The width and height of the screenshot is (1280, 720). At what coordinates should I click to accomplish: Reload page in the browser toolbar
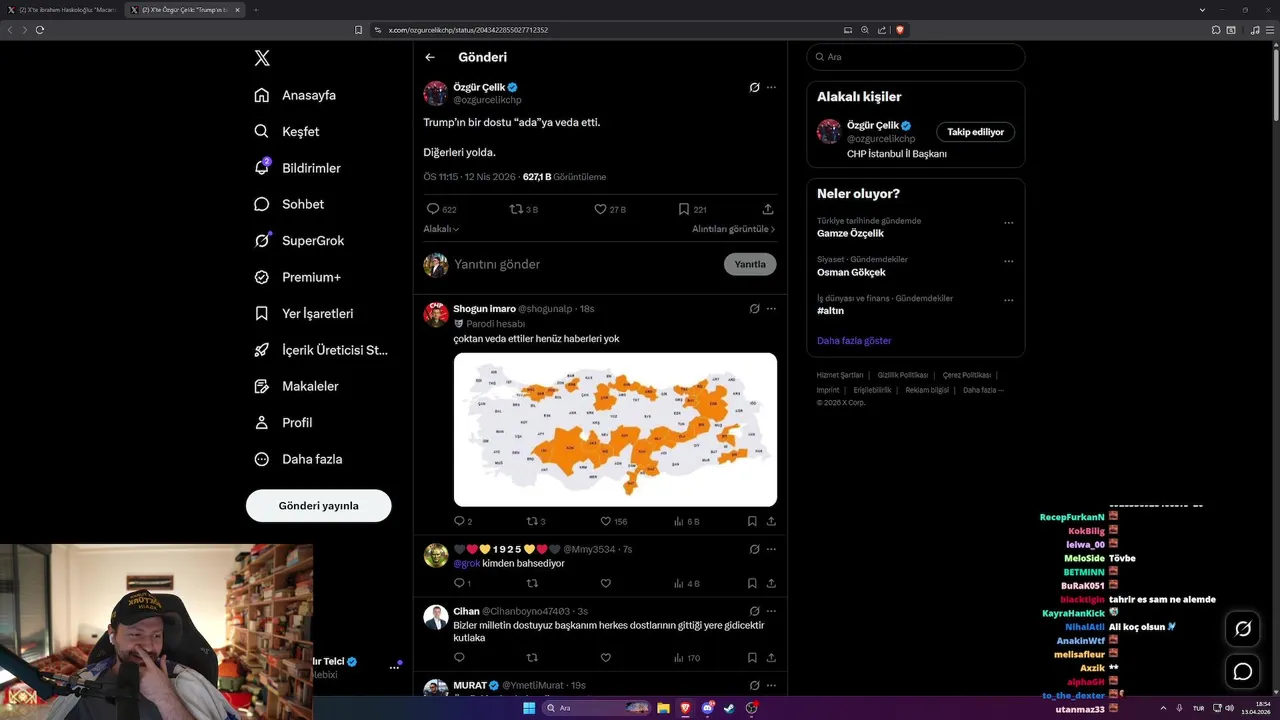point(40,30)
